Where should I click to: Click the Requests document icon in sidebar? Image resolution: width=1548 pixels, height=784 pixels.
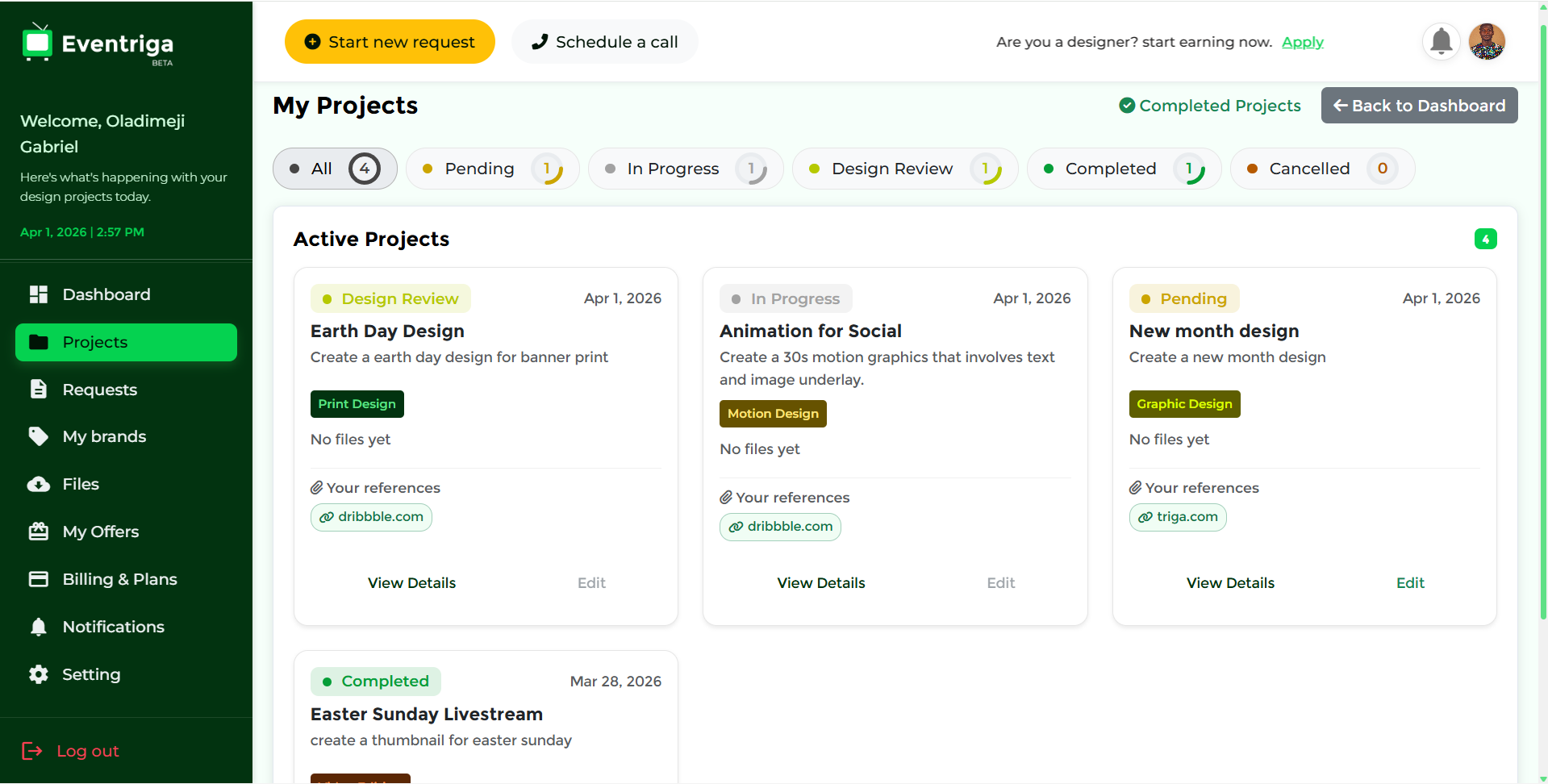pyautogui.click(x=39, y=390)
